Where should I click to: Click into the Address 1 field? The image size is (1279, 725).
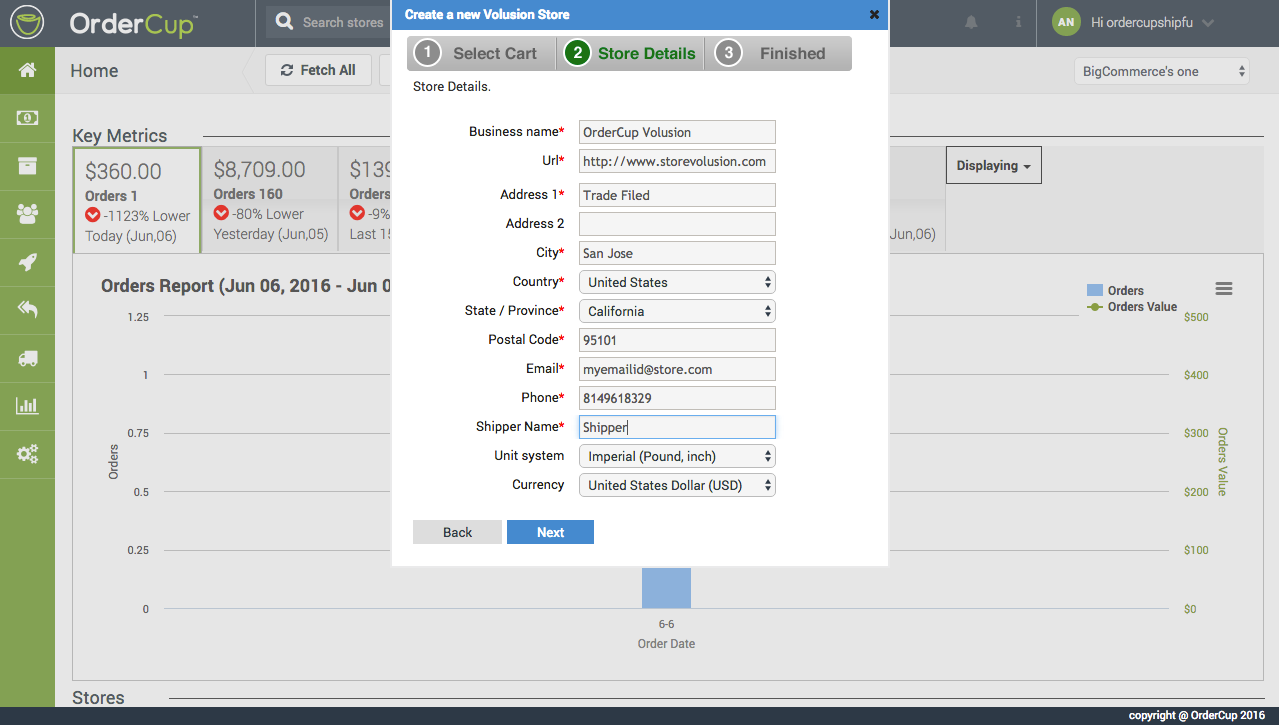click(677, 195)
